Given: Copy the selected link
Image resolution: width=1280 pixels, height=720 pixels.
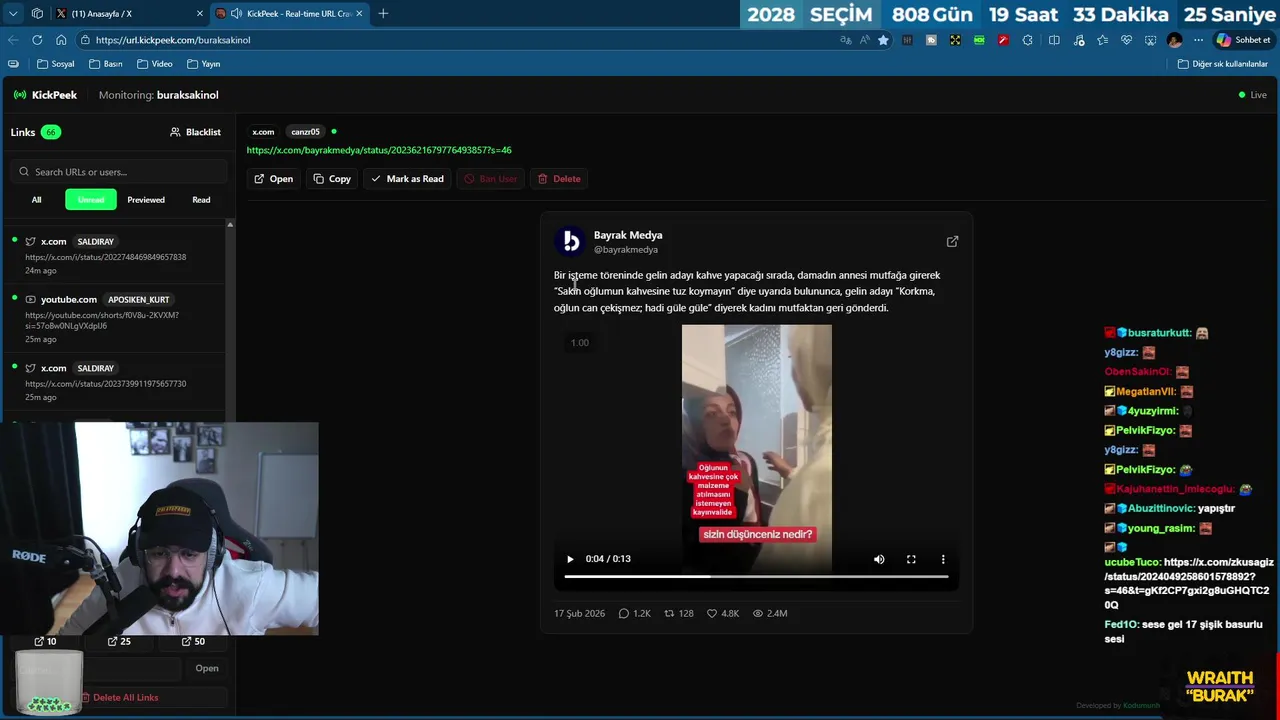Looking at the screenshot, I should pos(332,179).
